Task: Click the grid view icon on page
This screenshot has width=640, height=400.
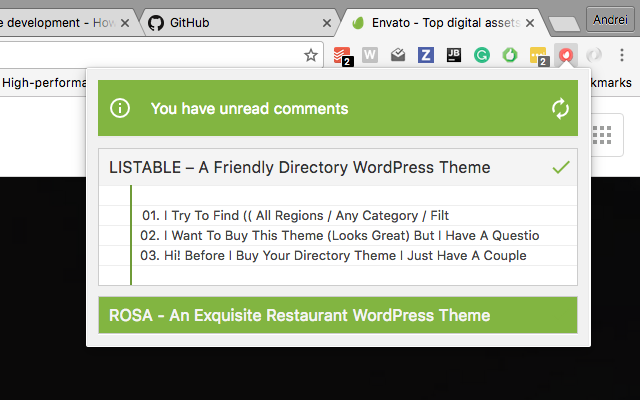Action: [x=602, y=135]
